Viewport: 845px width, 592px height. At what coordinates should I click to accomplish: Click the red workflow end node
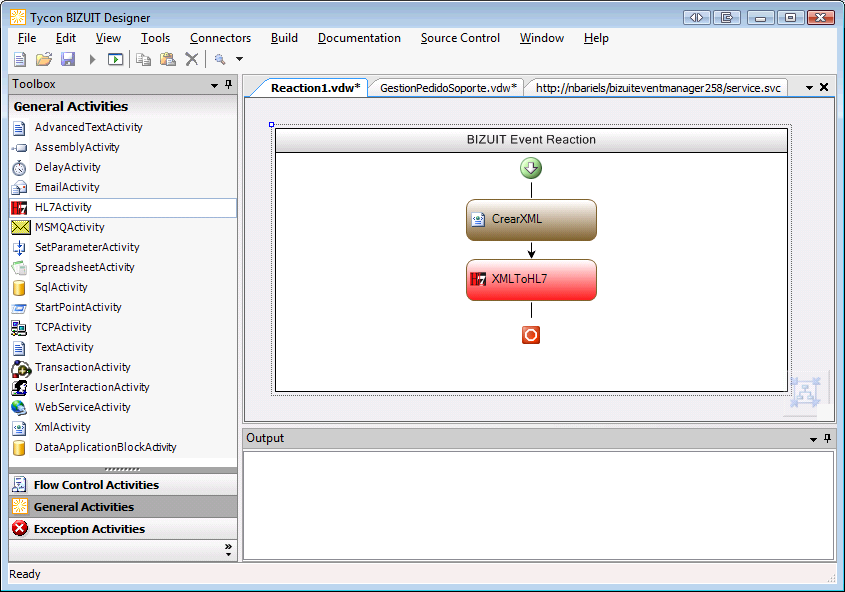point(531,335)
